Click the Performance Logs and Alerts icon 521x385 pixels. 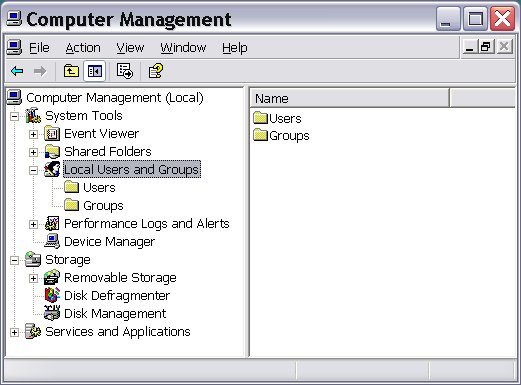point(52,223)
